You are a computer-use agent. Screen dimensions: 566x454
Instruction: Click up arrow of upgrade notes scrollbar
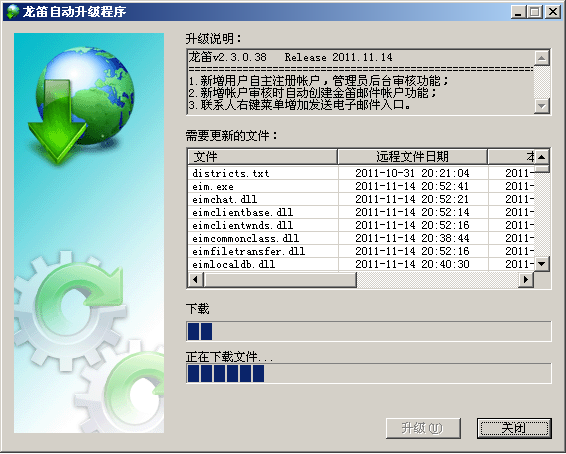pyautogui.click(x=541, y=58)
